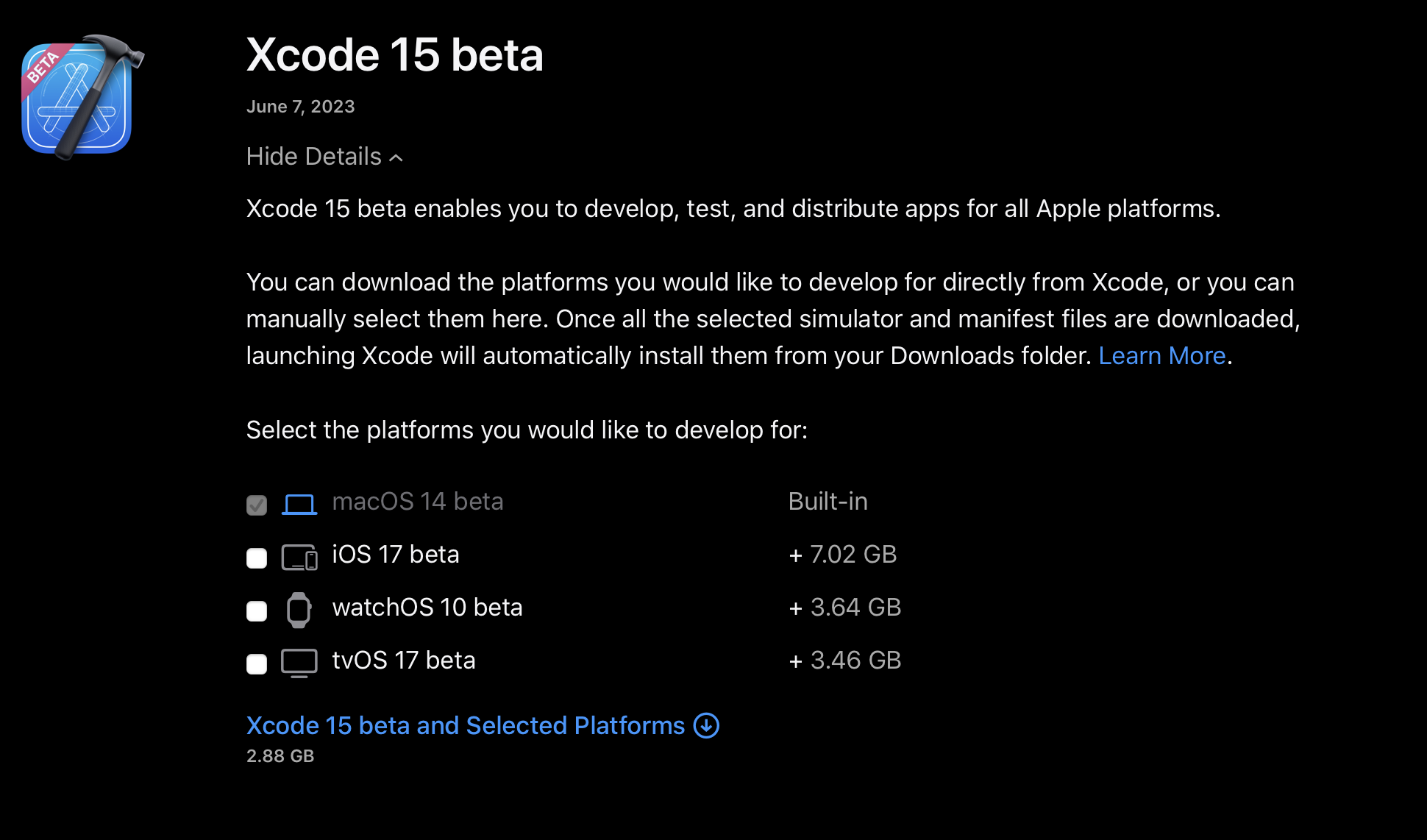The width and height of the screenshot is (1427, 840).
Task: Download Xcode 15 beta and Selected Platforms
Action: 465,726
